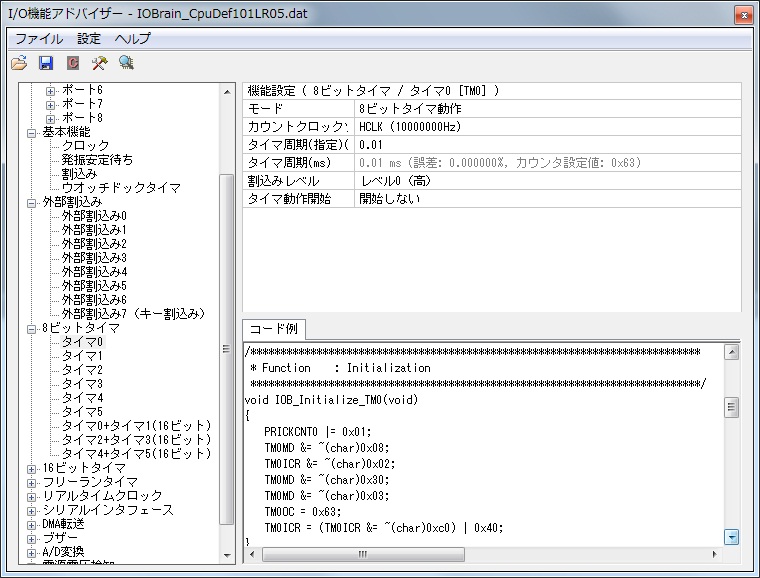The width and height of the screenshot is (760, 578).
Task: Expand the DMA転送 tree node
Action: coord(31,525)
